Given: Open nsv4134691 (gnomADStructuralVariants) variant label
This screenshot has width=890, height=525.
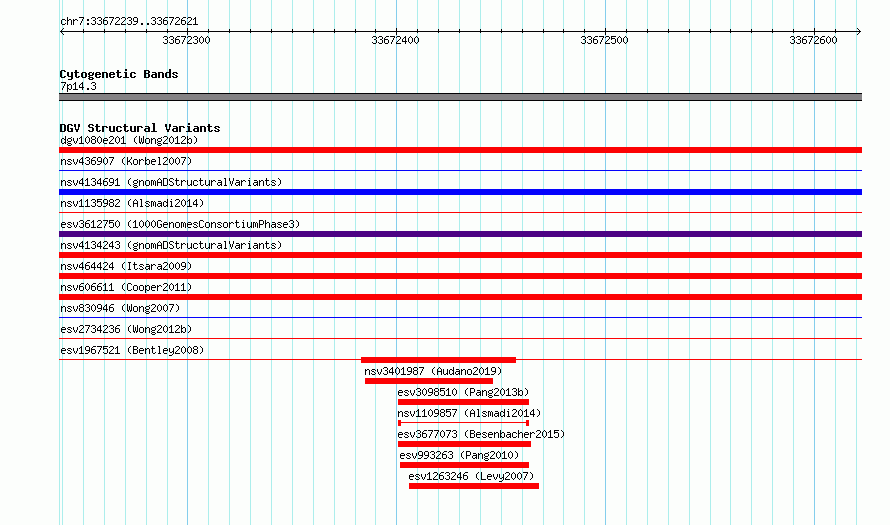Looking at the screenshot, I should coord(171,182).
